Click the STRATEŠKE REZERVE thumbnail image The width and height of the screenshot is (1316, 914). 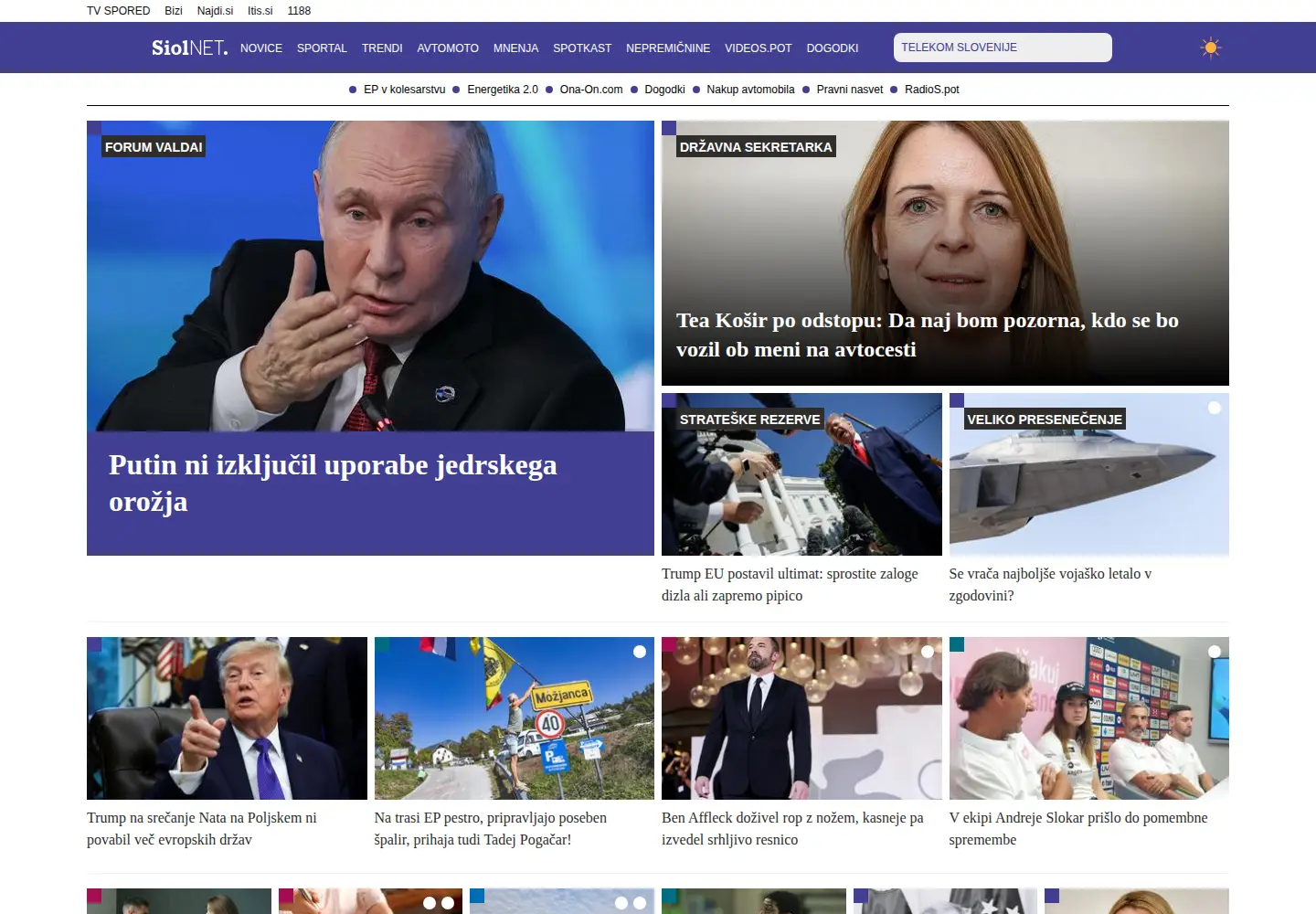[x=801, y=474]
